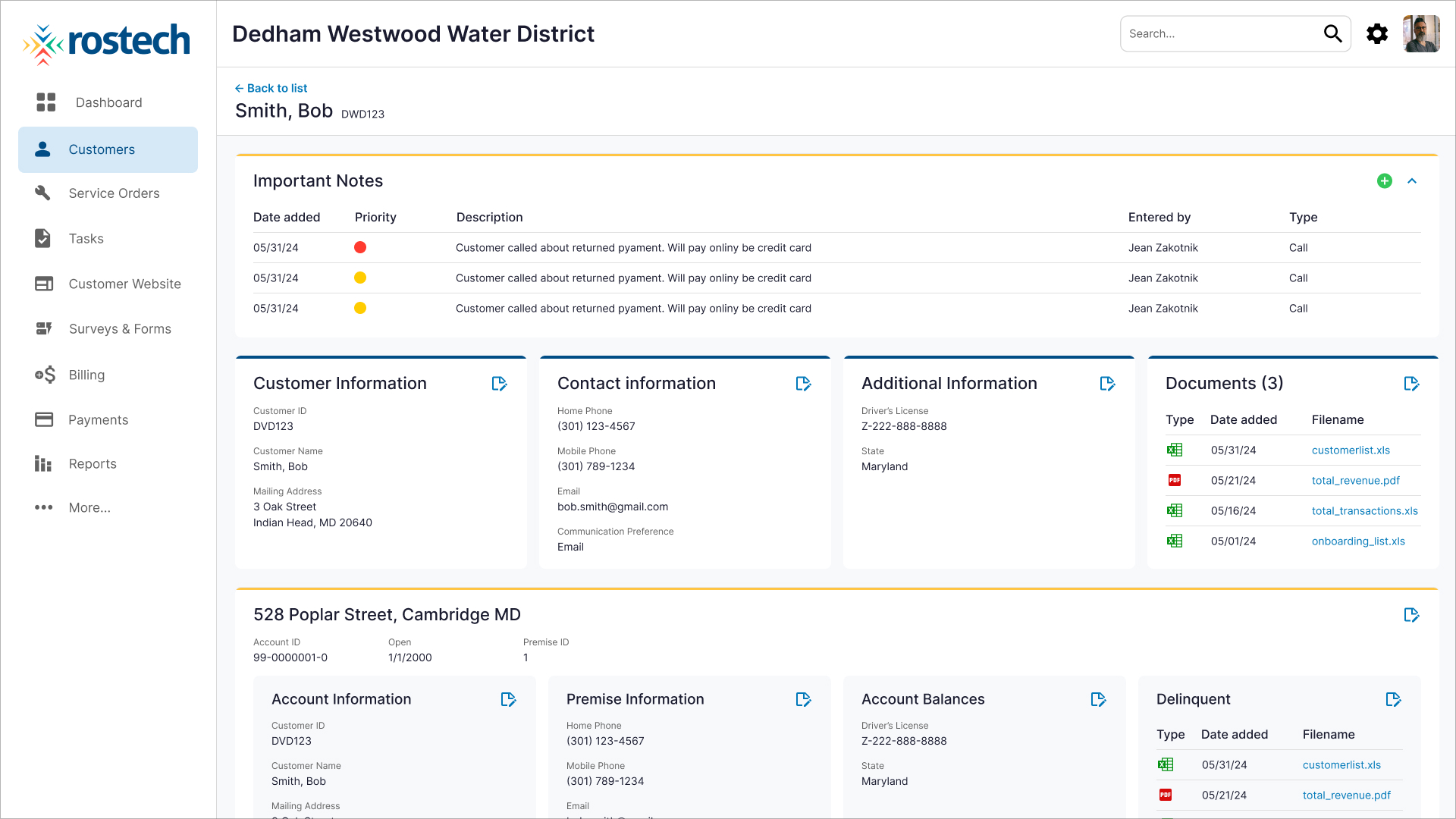Click the PDF icon for total_revenue.pdf in Documents
The width and height of the screenshot is (1456, 819).
(1175, 480)
